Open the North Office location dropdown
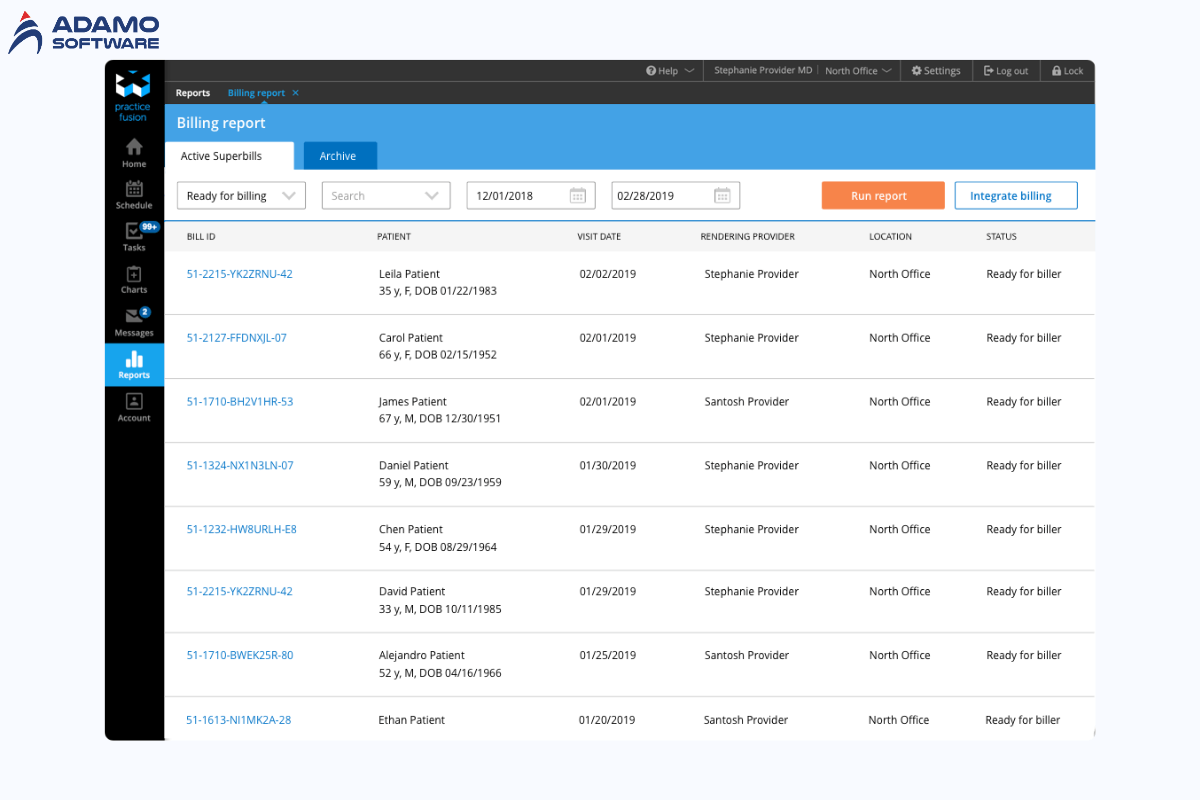This screenshot has height=800, width=1200. tap(857, 71)
